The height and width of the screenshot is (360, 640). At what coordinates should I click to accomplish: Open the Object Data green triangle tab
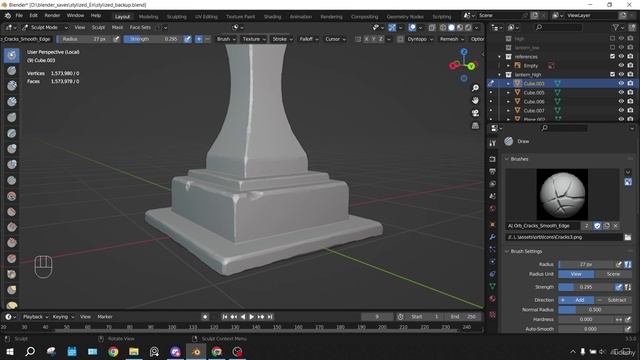pos(493,286)
